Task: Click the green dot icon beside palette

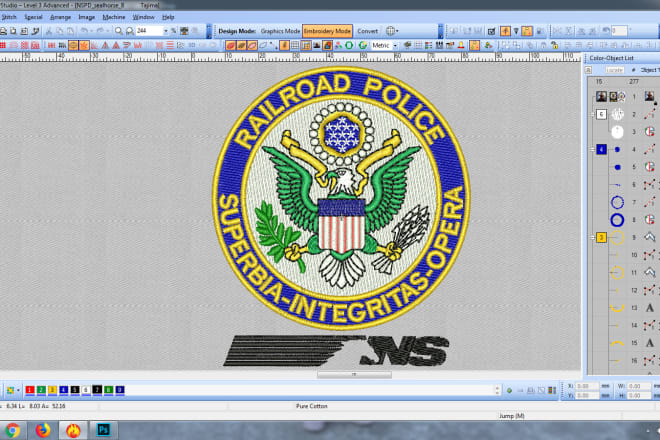Action: click(509, 391)
